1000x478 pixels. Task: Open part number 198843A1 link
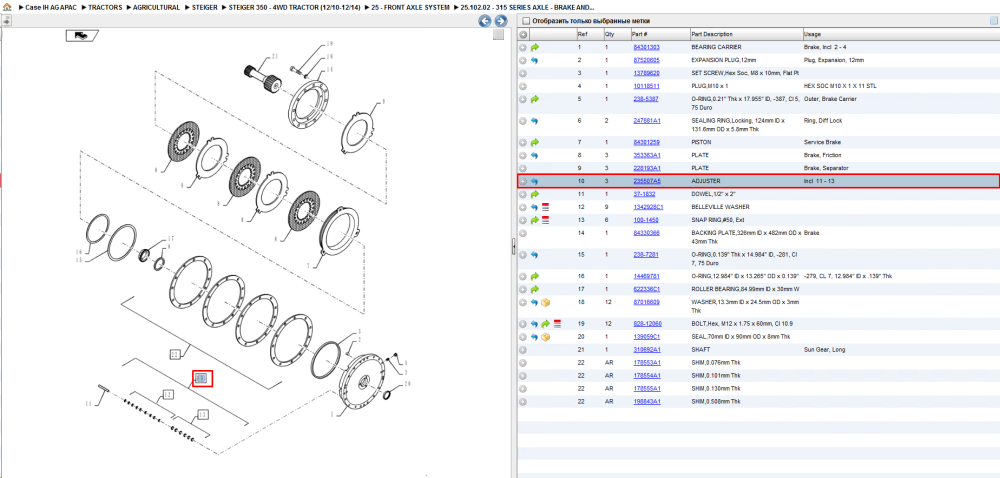(x=647, y=402)
